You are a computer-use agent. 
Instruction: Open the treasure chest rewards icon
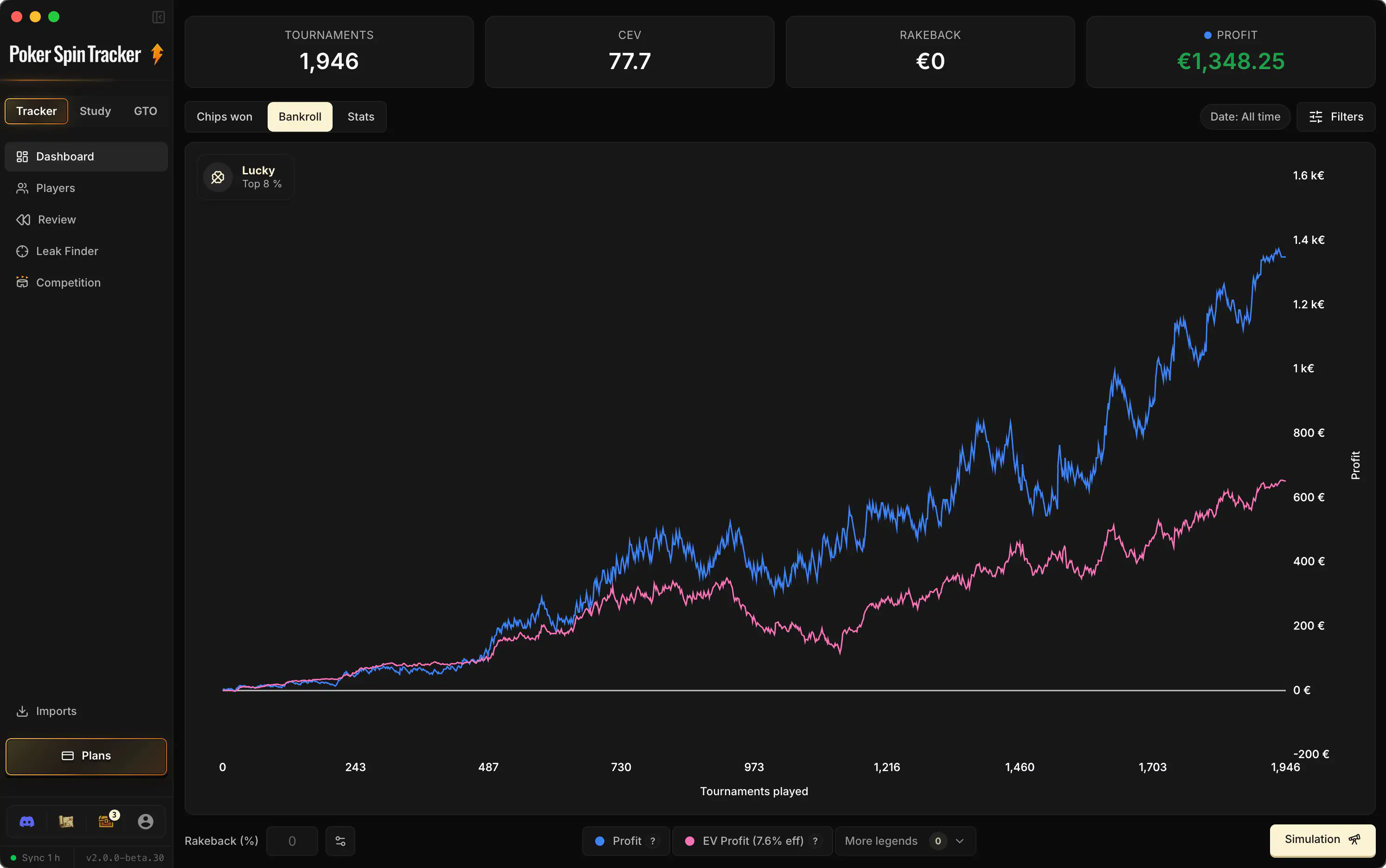click(x=106, y=821)
